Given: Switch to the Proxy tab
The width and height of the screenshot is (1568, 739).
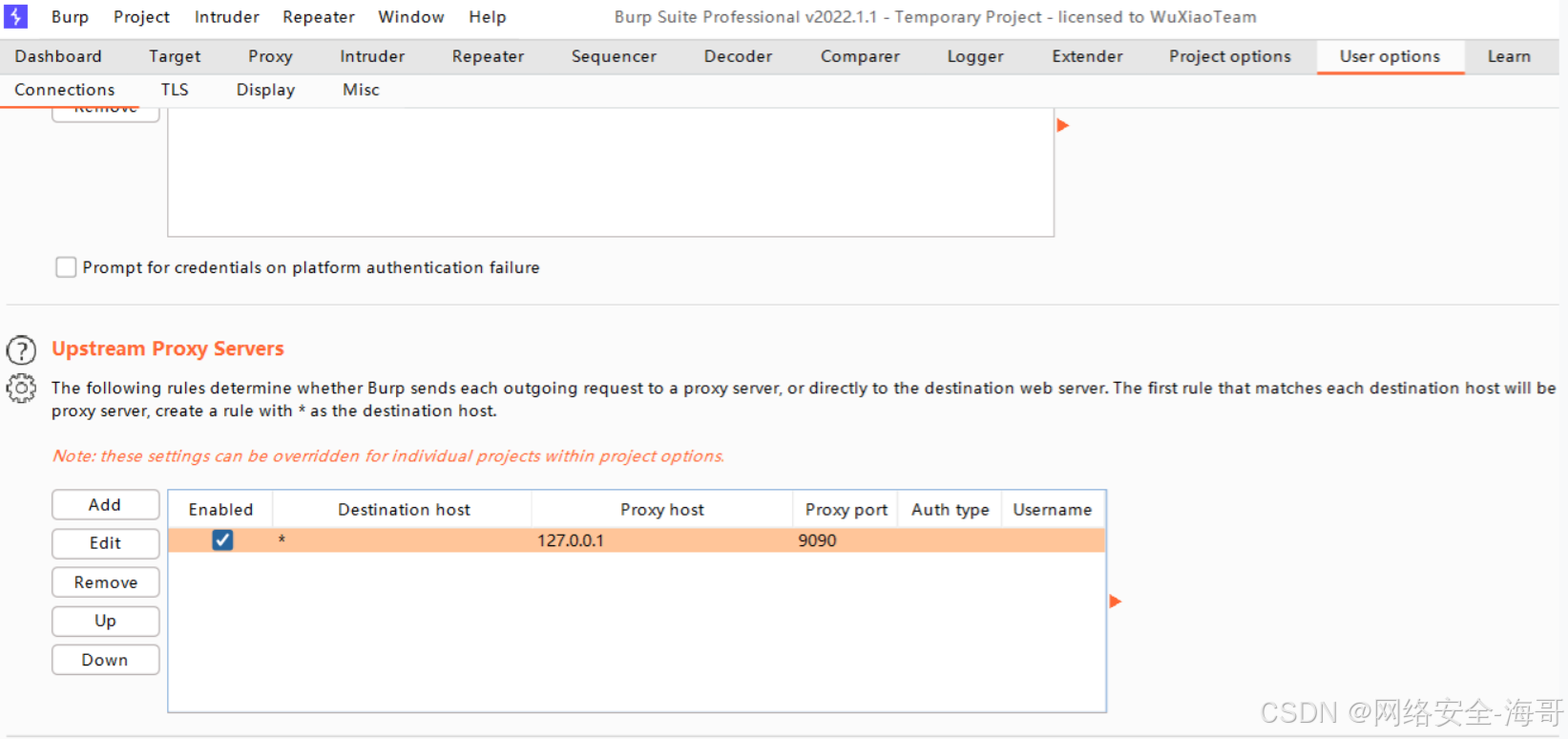Looking at the screenshot, I should tap(270, 56).
